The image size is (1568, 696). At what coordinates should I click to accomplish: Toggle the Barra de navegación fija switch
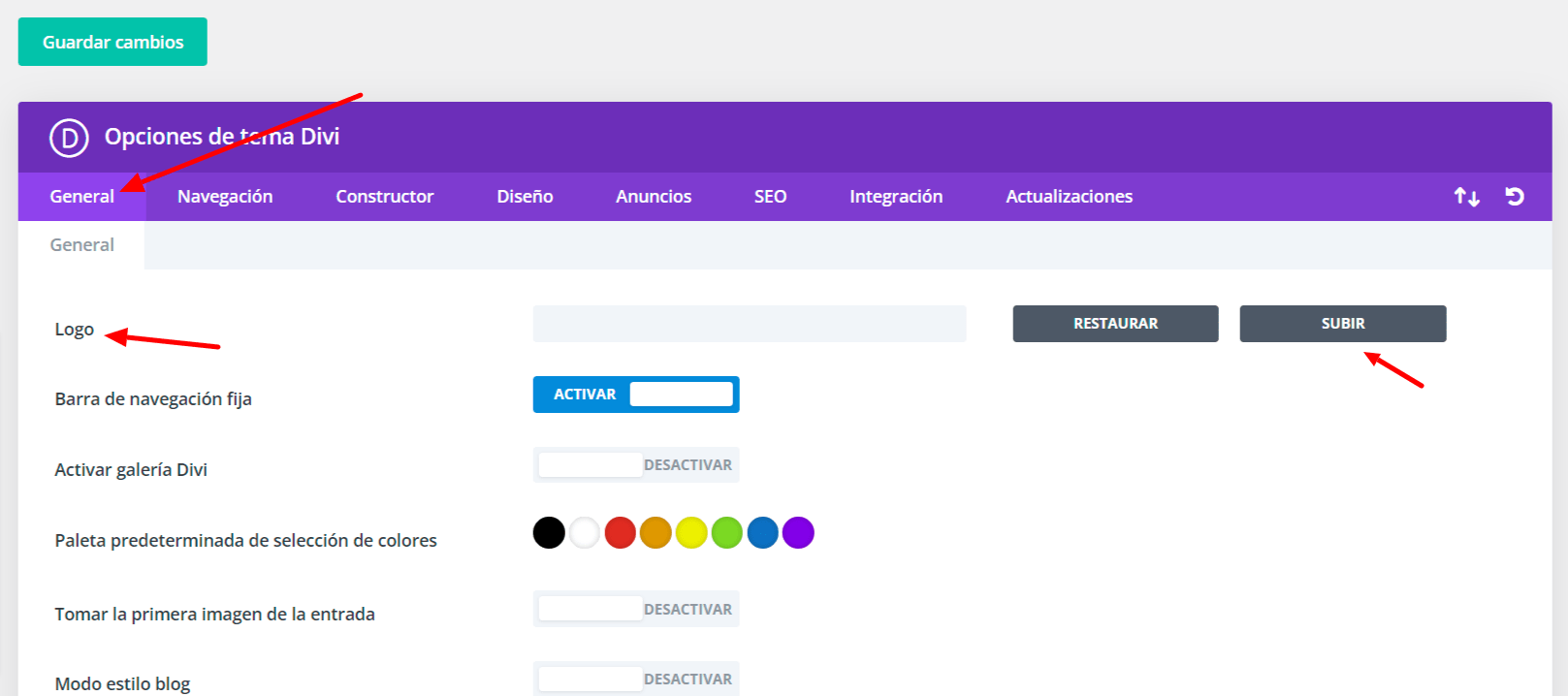coord(636,395)
